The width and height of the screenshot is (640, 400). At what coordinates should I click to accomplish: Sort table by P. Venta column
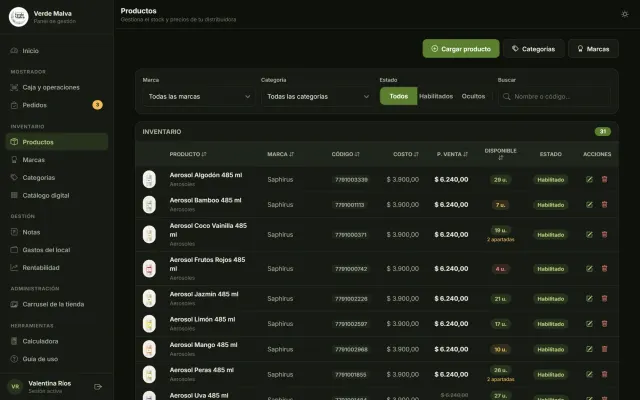tap(452, 154)
